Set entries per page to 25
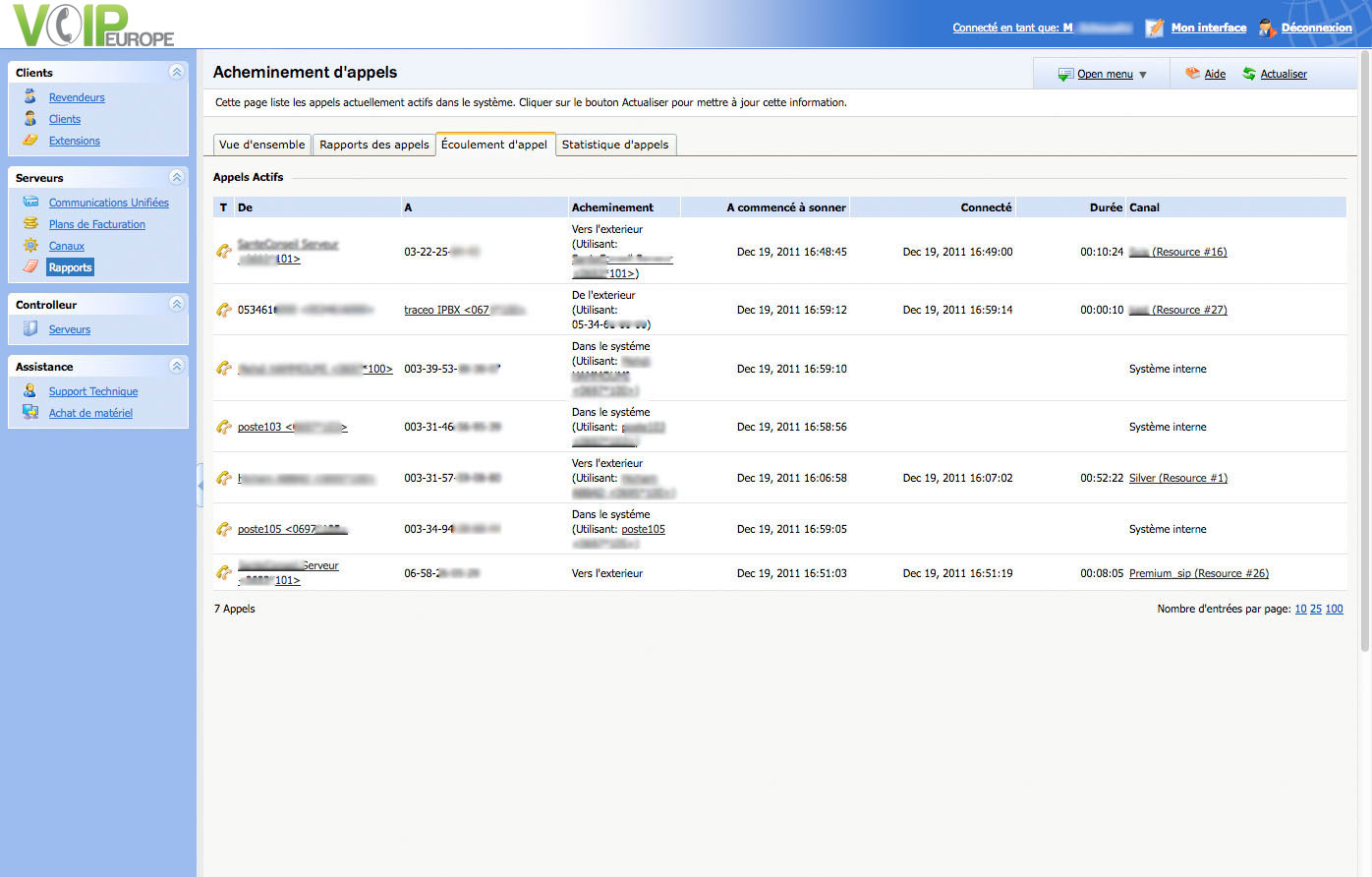The image size is (1372, 877). click(x=1315, y=609)
